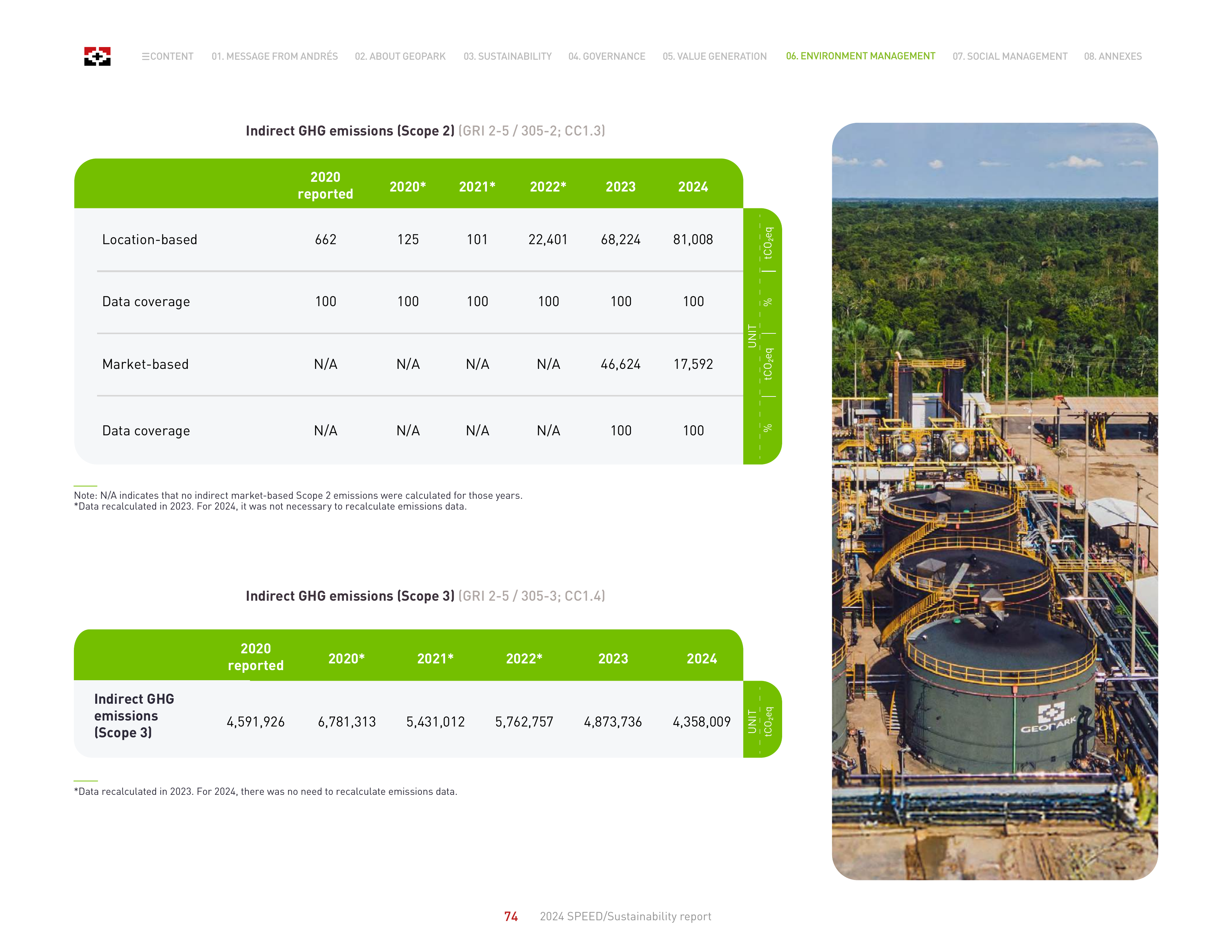Viewport: 1232px width, 952px height.
Task: Click the 68,224 cell for 2023
Action: [620, 240]
